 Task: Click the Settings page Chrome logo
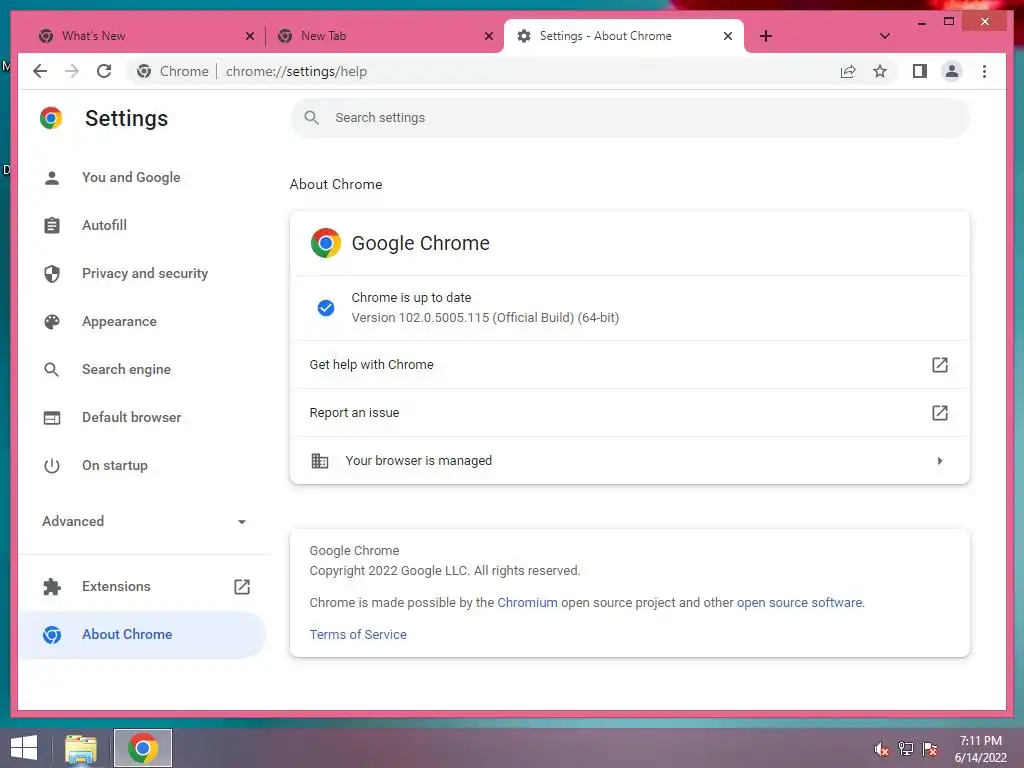point(51,118)
